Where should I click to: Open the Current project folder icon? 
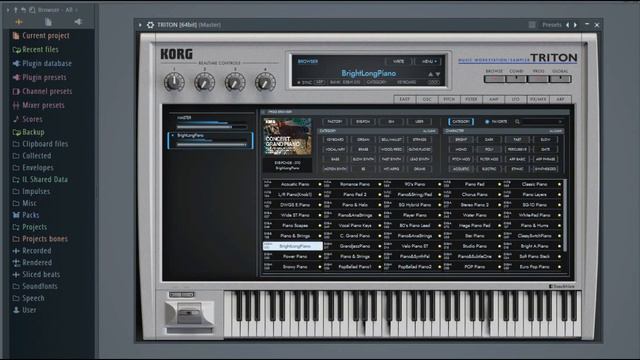[x=16, y=36]
